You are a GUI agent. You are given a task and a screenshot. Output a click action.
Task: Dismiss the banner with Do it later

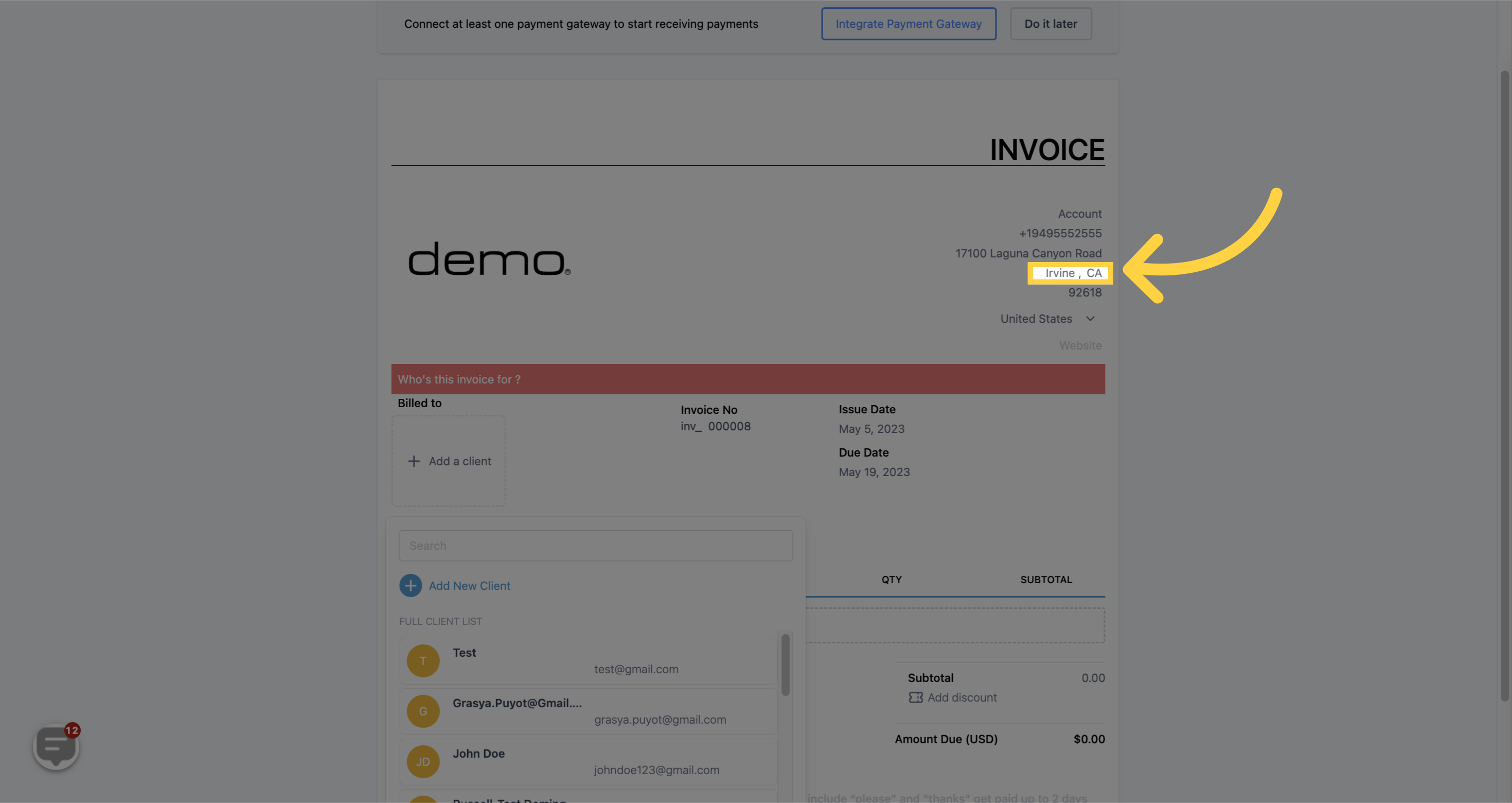coord(1050,24)
